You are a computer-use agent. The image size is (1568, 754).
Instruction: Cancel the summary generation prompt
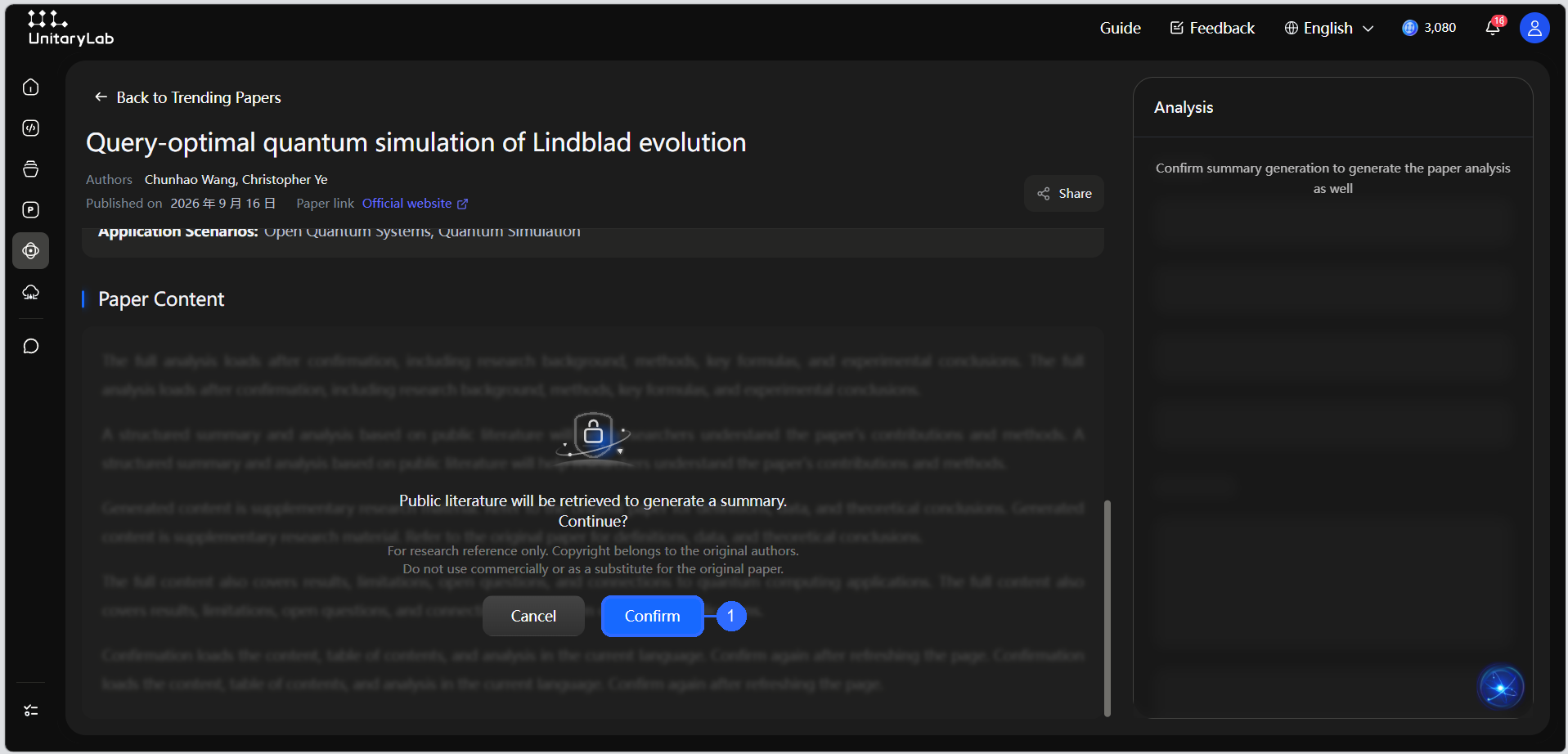click(x=533, y=616)
